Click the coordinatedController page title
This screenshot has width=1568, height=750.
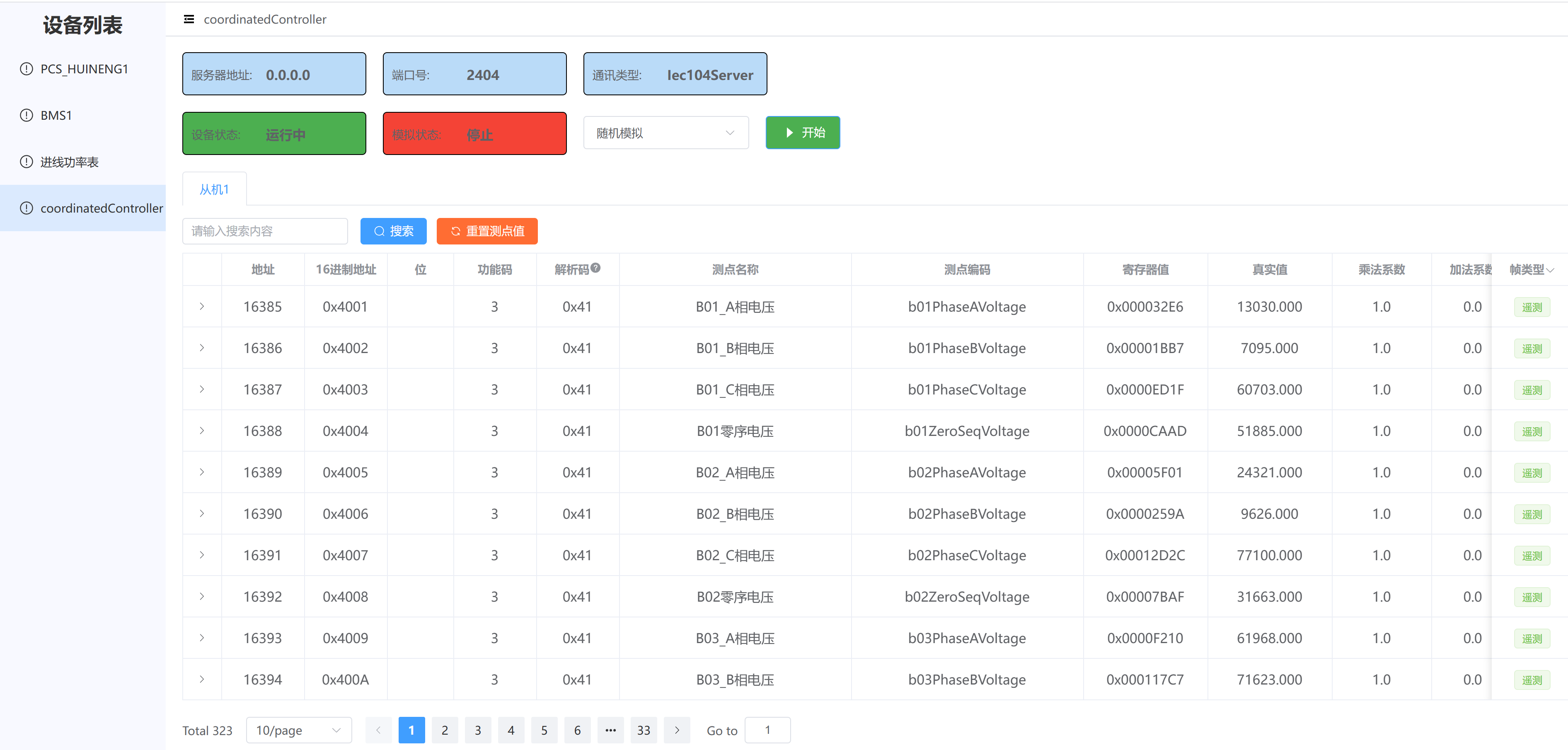click(x=265, y=19)
